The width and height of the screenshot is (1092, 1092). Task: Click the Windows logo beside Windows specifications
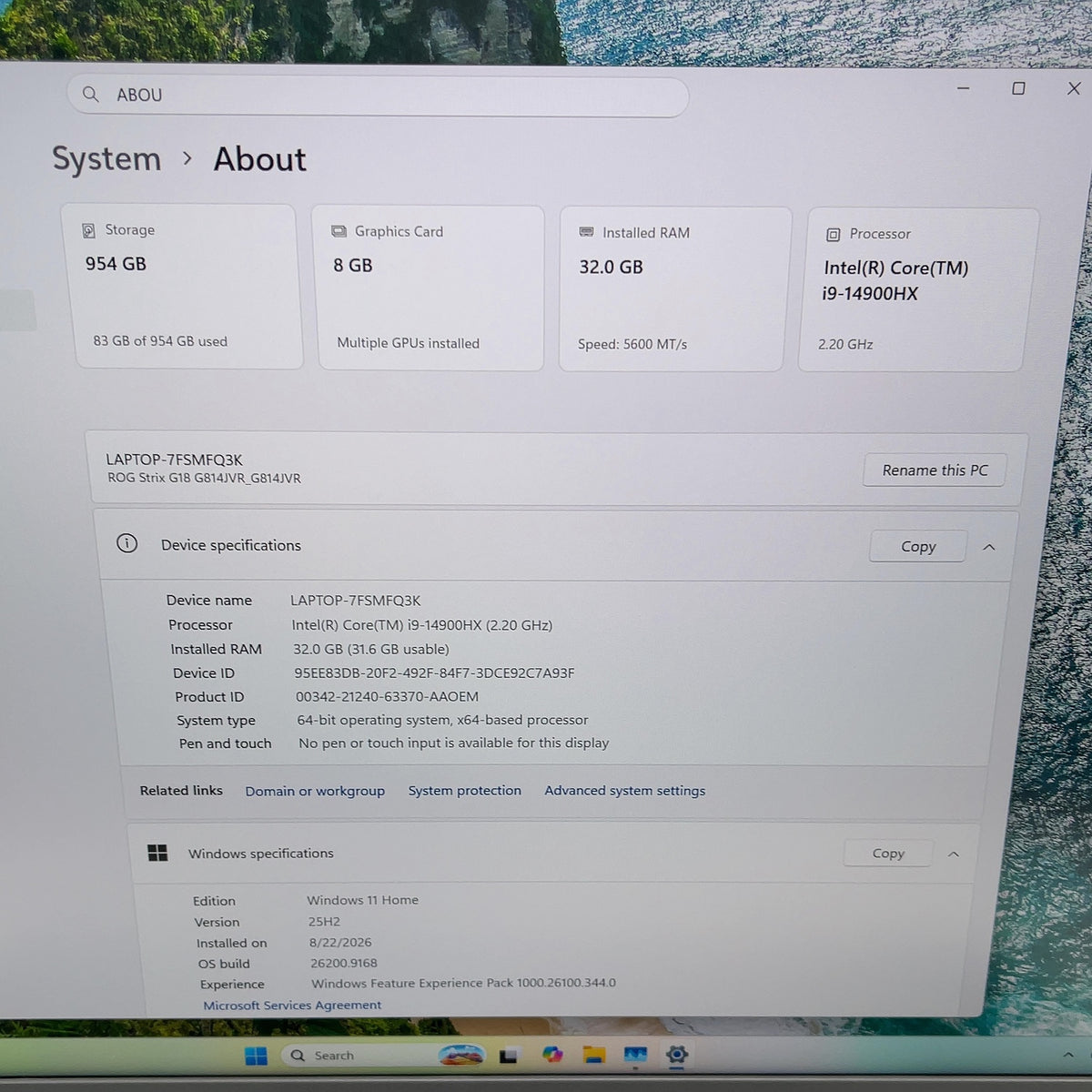(157, 853)
